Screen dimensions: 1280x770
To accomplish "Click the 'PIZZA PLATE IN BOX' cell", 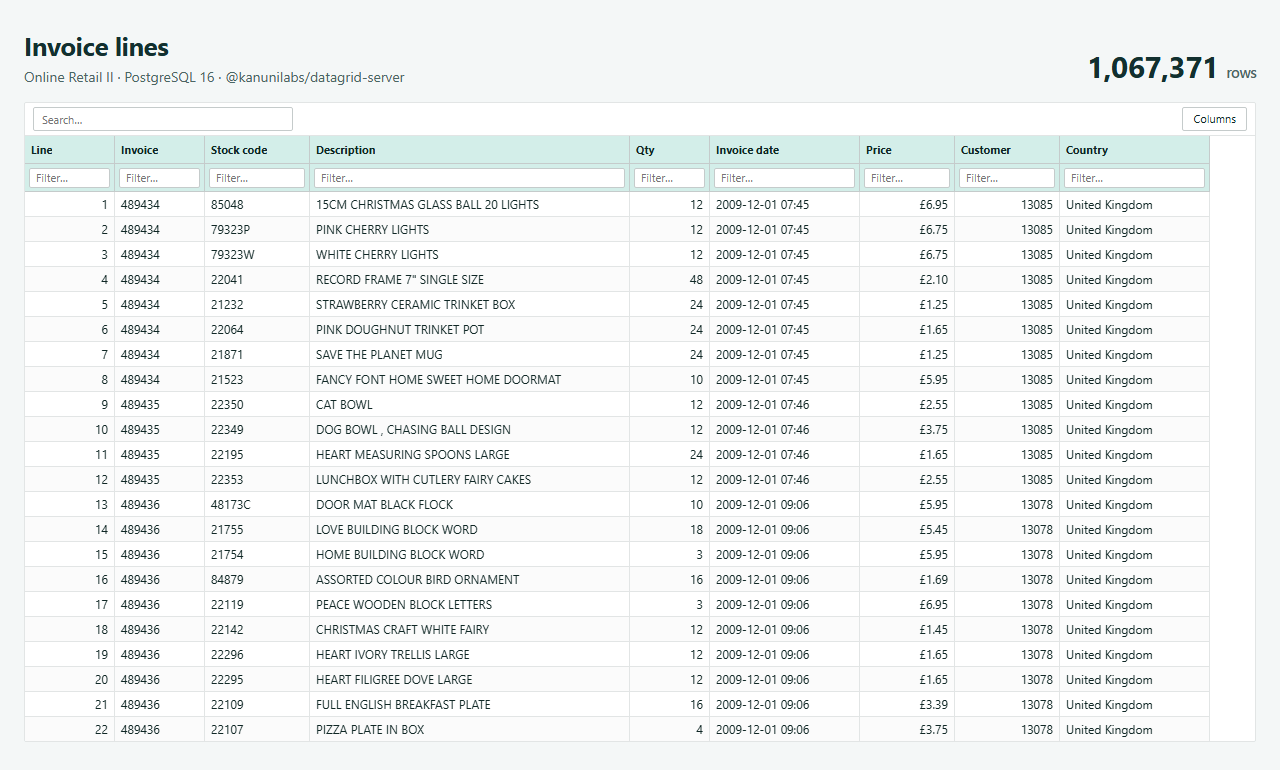I will 470,730.
